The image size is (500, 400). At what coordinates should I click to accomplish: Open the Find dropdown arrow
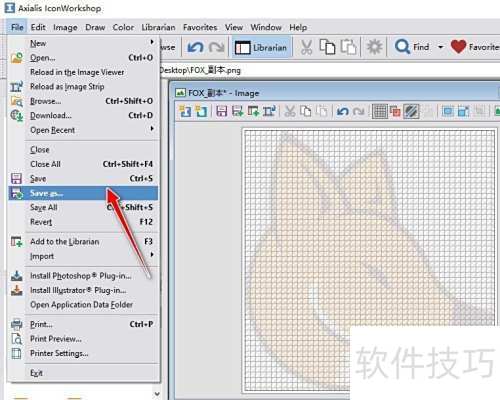click(440, 47)
